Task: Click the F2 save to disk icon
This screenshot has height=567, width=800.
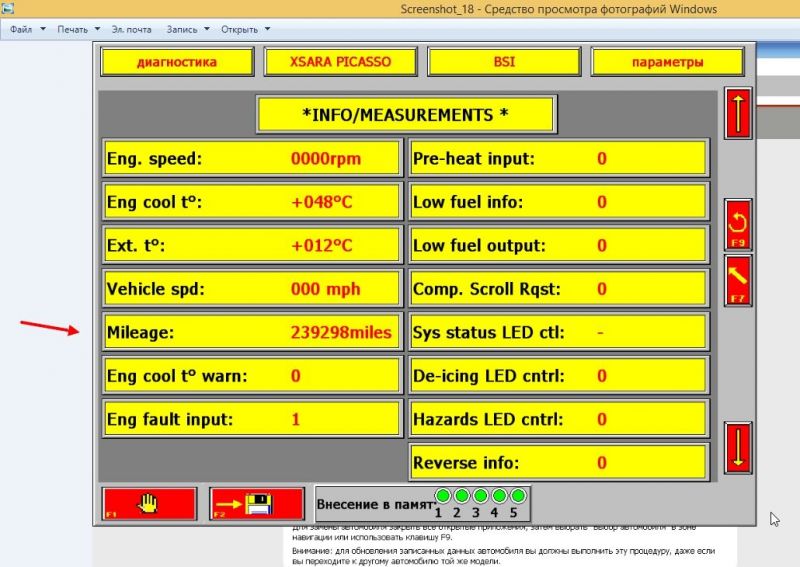Action: pos(257,504)
